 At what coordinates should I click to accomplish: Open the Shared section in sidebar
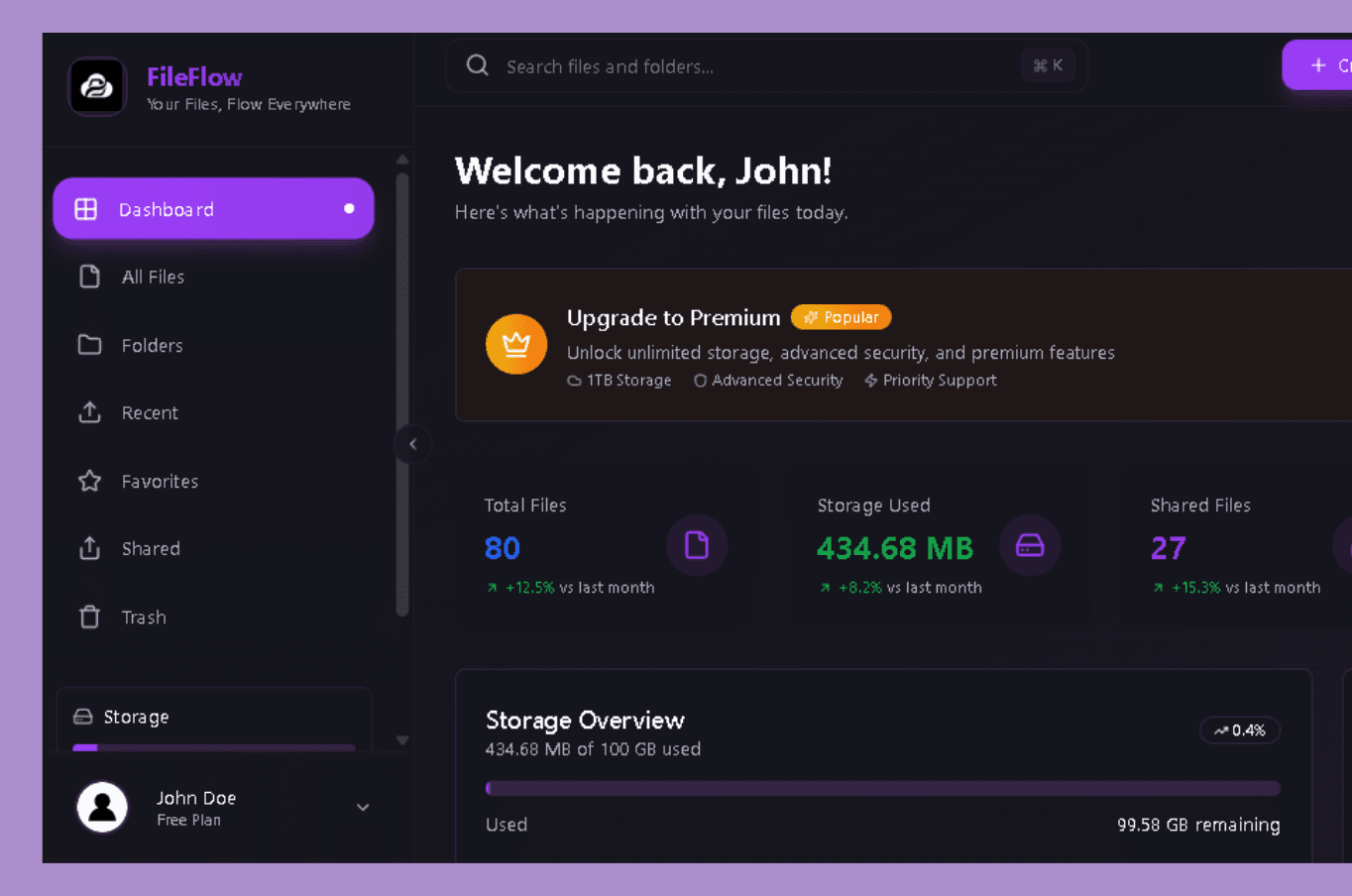click(213, 548)
